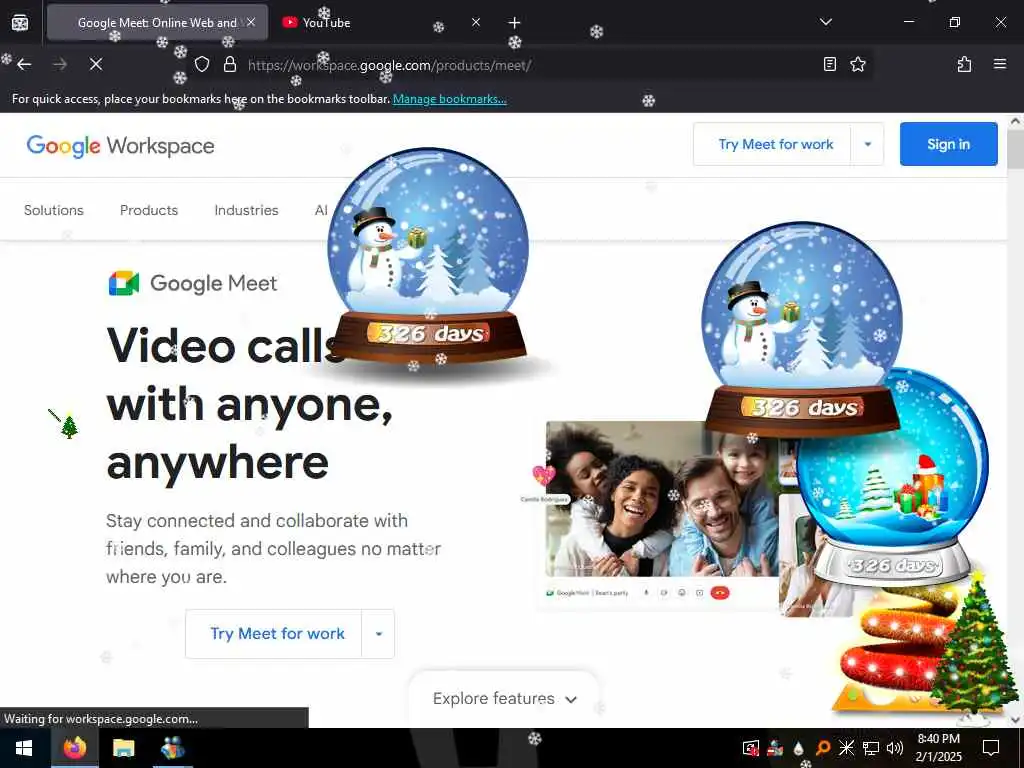Click the orange magnifier tray icon

(x=823, y=748)
